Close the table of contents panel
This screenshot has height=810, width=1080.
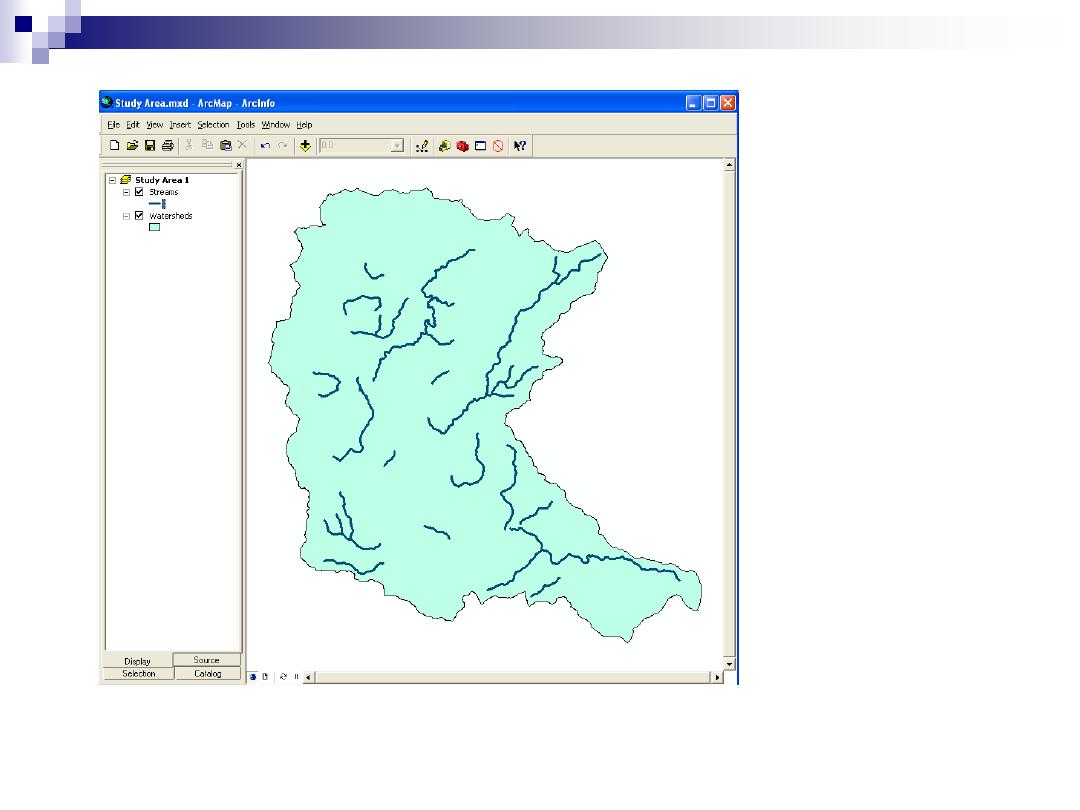point(239,165)
